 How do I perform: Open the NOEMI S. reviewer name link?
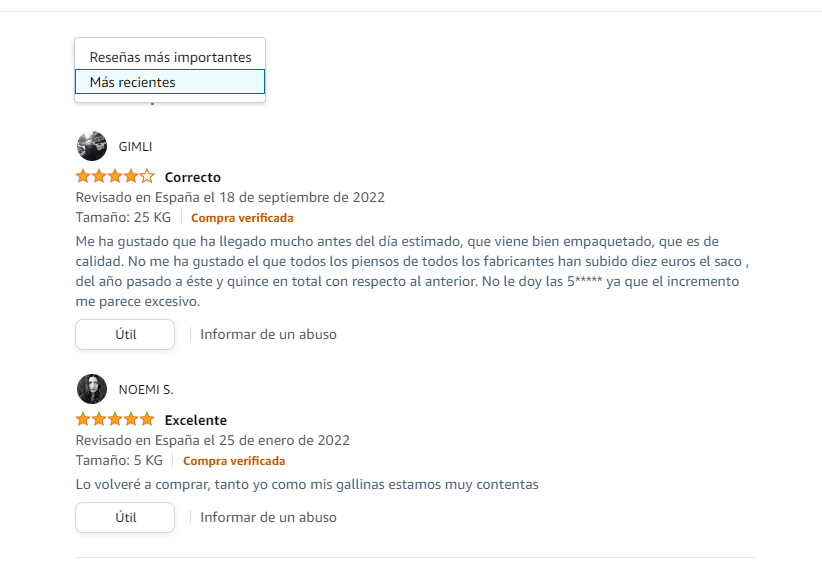[x=146, y=390]
